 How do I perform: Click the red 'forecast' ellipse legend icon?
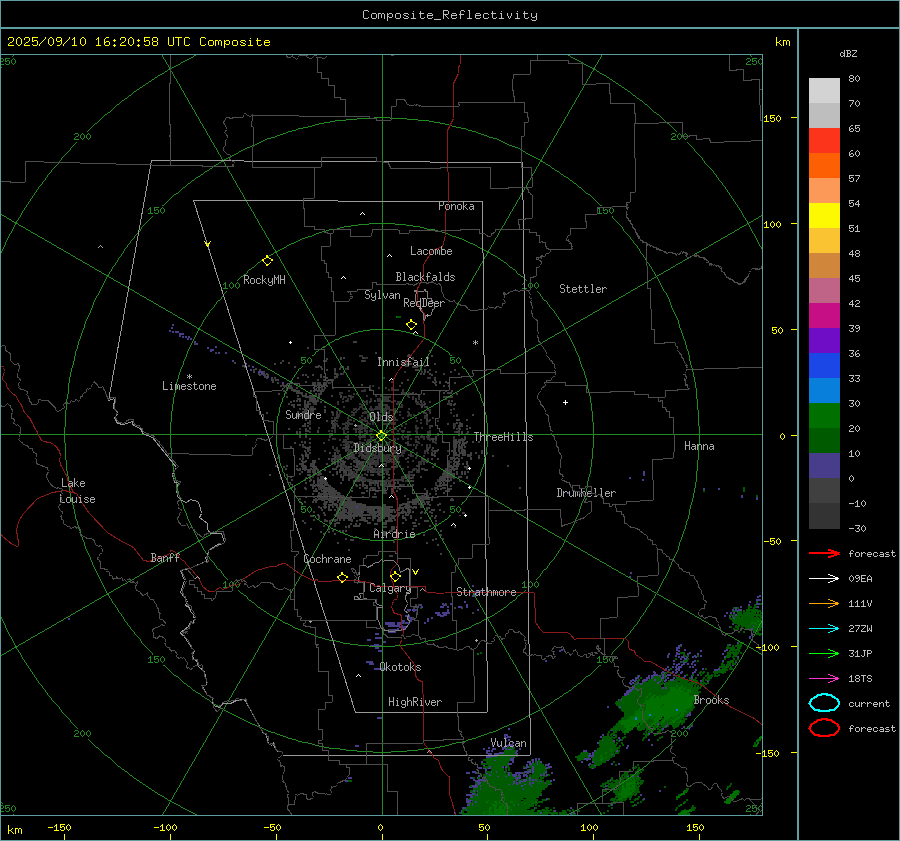tap(824, 728)
